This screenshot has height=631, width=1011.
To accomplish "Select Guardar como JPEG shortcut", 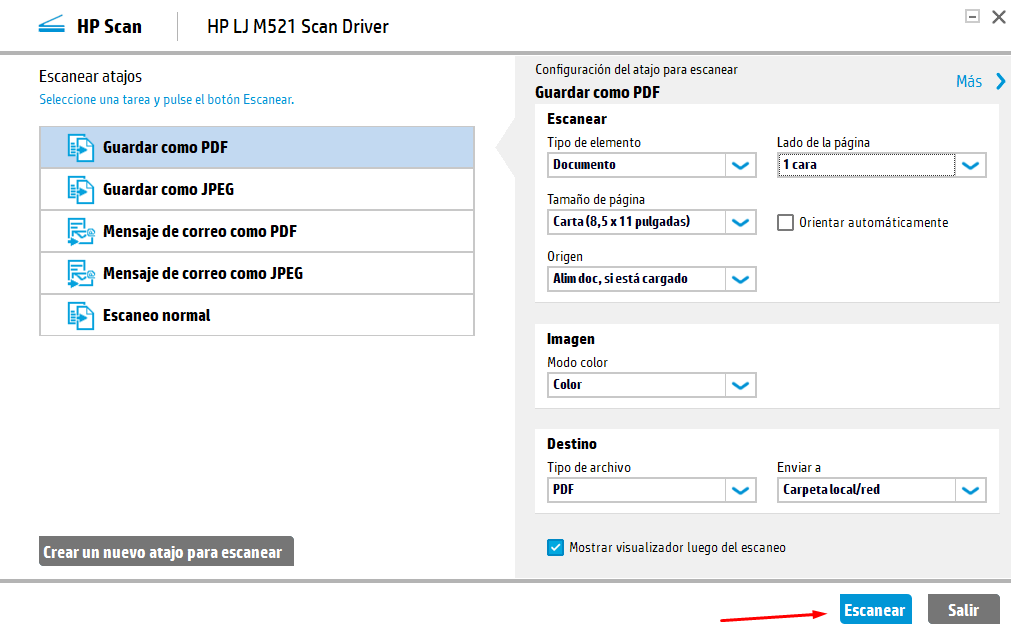I will 257,189.
